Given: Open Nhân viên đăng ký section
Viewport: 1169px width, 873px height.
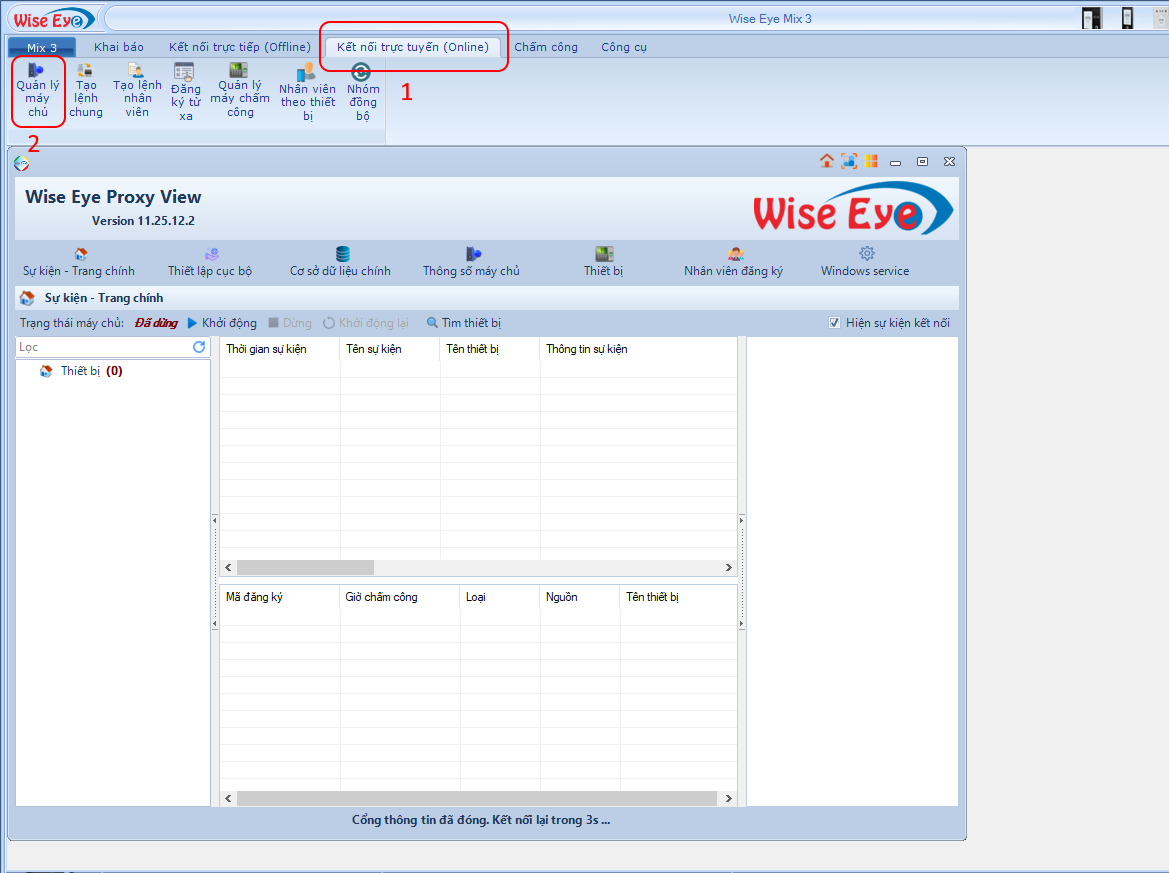Looking at the screenshot, I should coord(734,262).
